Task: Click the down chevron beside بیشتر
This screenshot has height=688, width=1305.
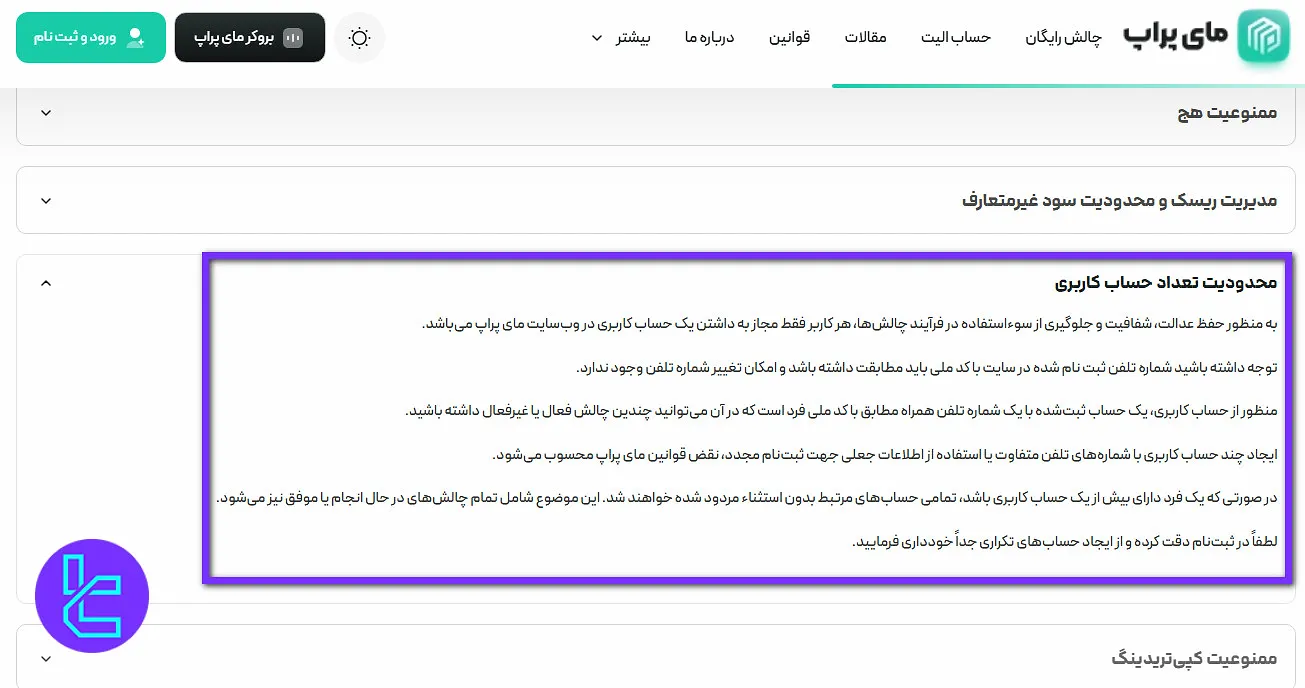Action: (596, 38)
